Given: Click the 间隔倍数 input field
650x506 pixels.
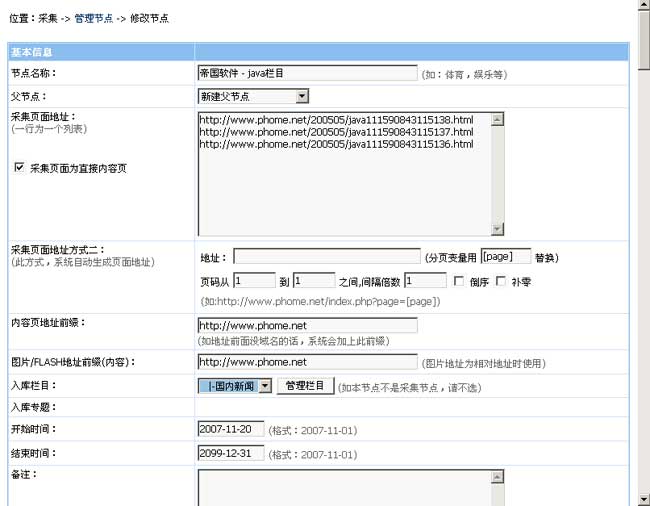Looking at the screenshot, I should (x=425, y=281).
